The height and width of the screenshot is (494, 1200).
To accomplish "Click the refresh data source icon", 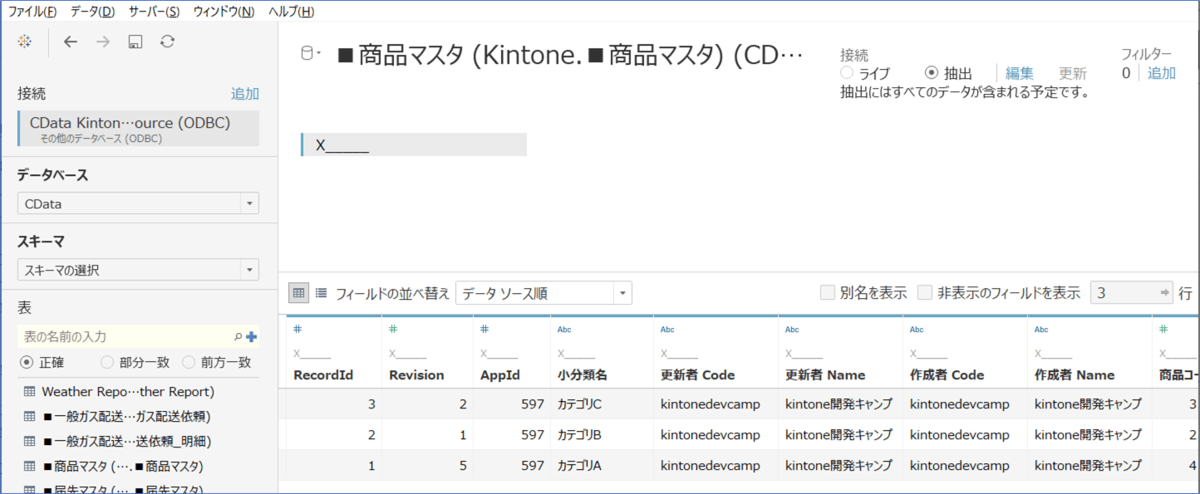I will pyautogui.click(x=167, y=41).
